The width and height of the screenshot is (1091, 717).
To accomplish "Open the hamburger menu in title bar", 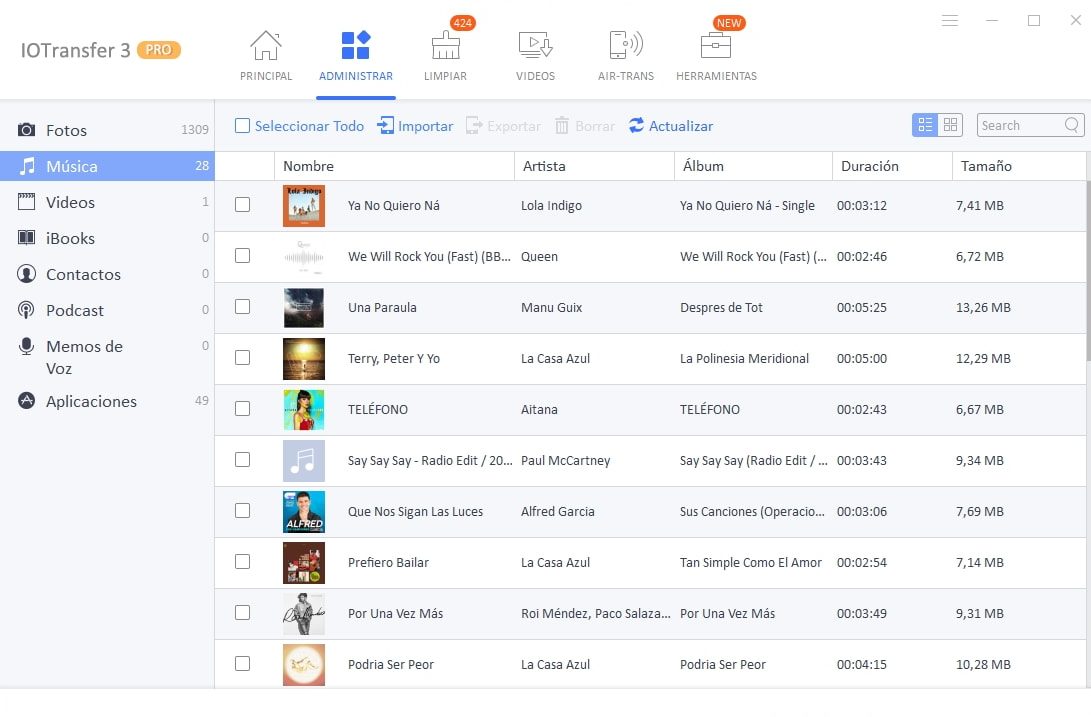I will (950, 20).
